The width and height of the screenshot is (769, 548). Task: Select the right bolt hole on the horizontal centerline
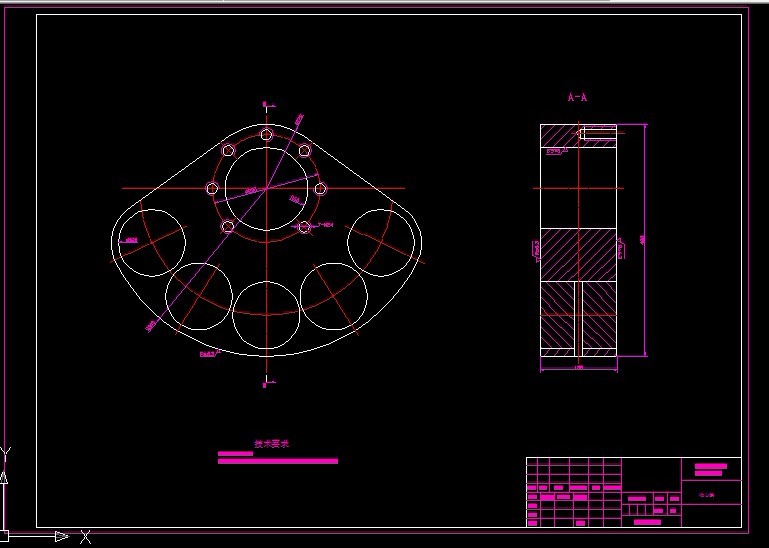(320, 188)
